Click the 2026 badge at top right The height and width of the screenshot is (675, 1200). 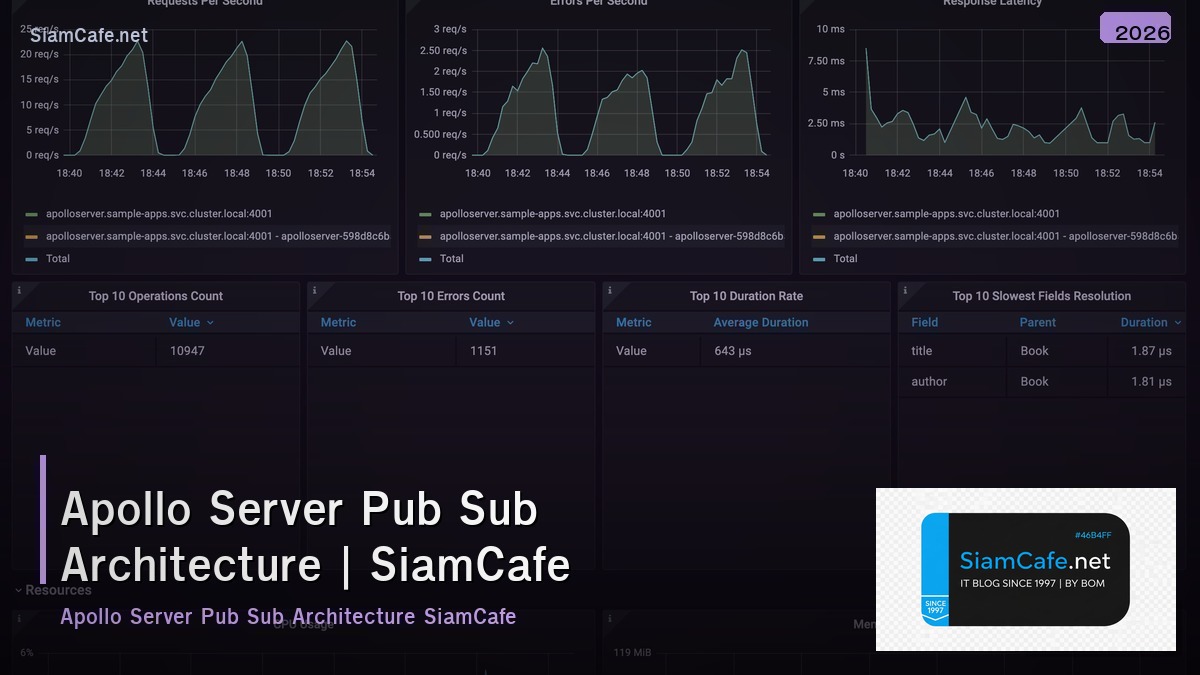1136,30
